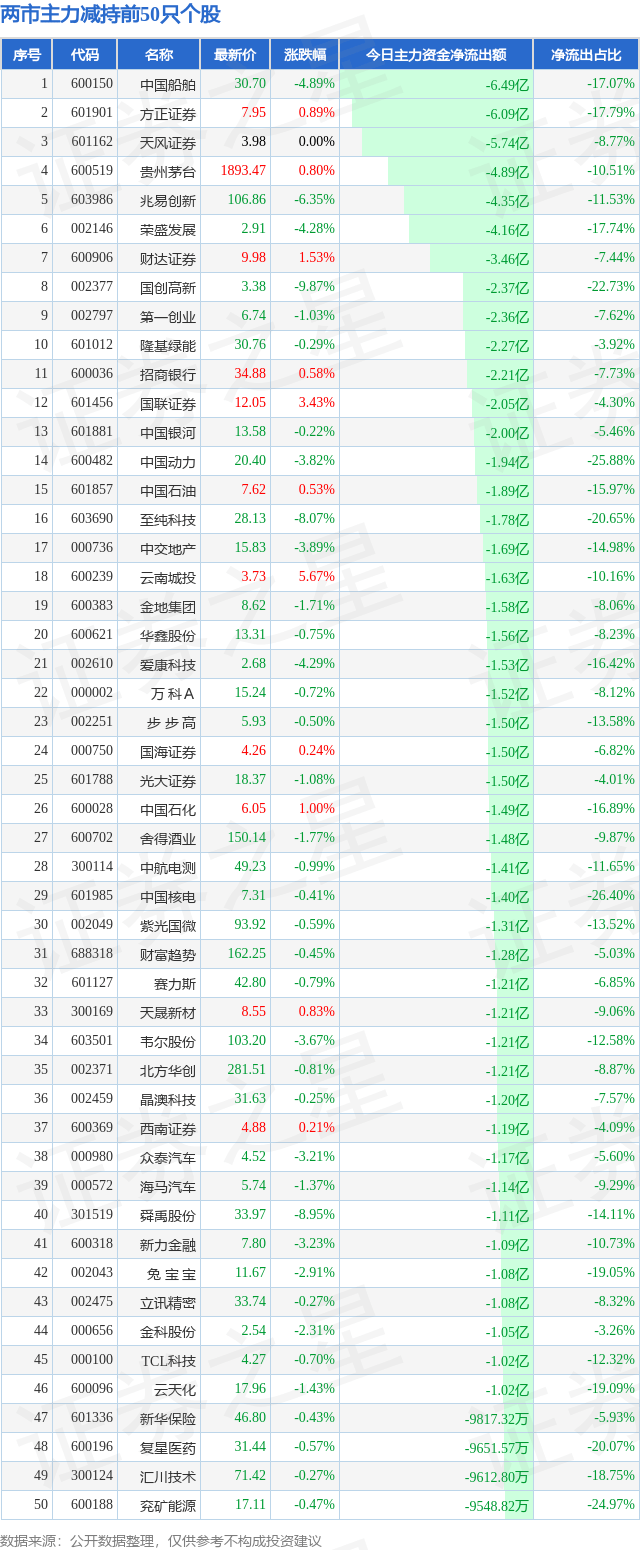
Task: Select 兖矿能源 outflow ratio -24.97%
Action: (x=611, y=1505)
